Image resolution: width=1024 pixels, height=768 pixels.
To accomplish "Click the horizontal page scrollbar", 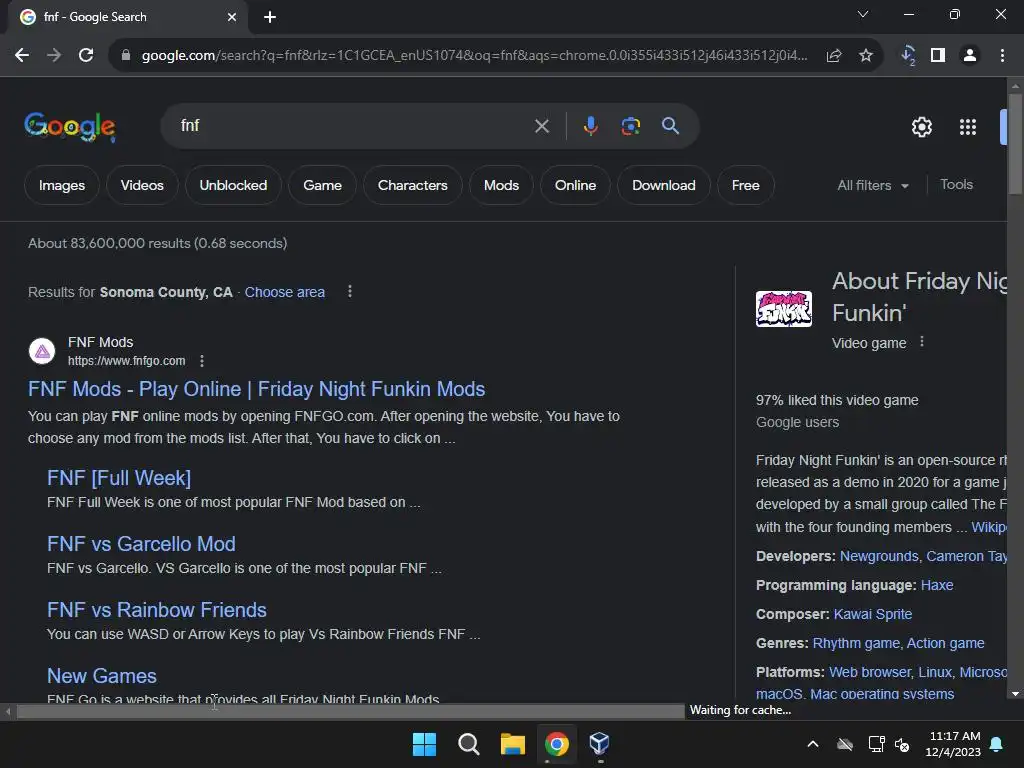I will 351,711.
